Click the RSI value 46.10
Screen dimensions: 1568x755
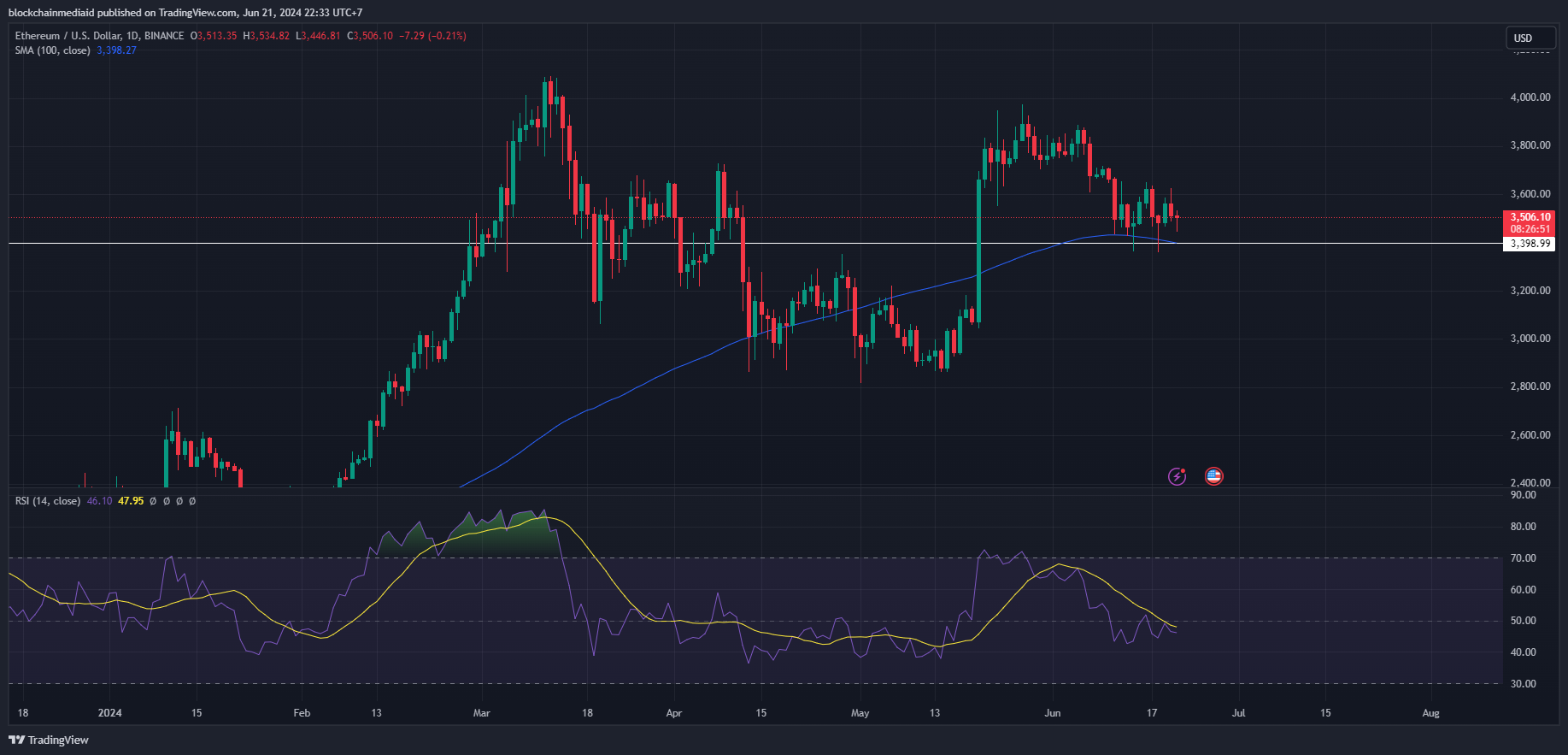pyautogui.click(x=99, y=501)
